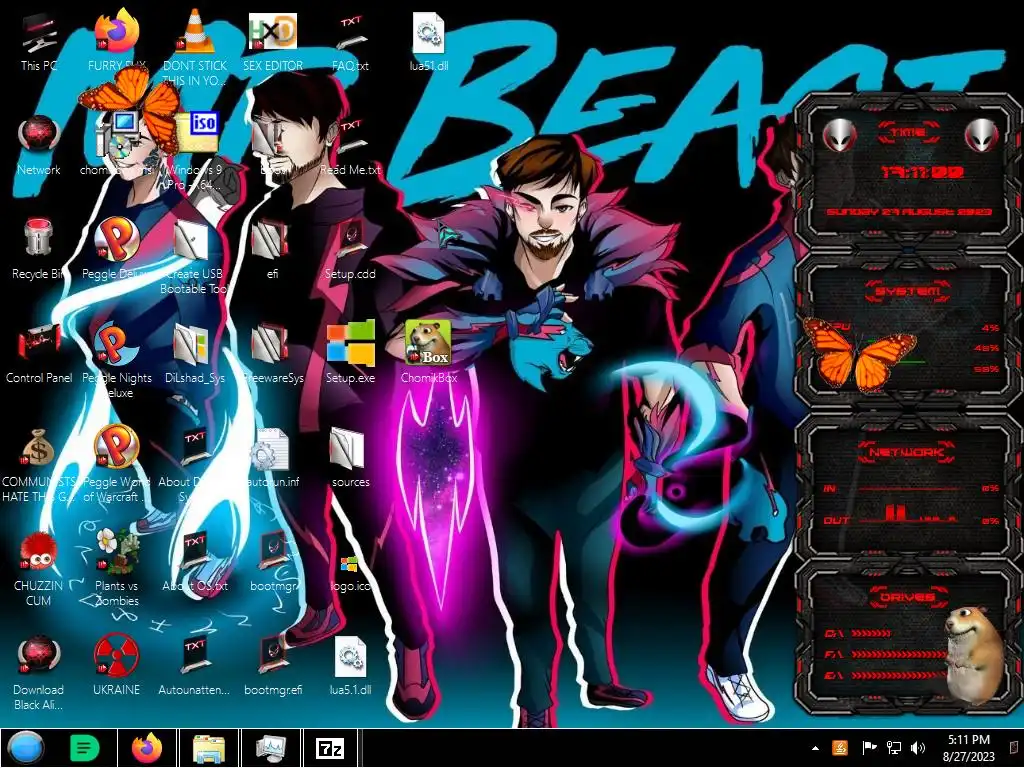Screen dimensions: 1024x768
Task: Click the SYSTEM gadget header
Action: click(908, 291)
